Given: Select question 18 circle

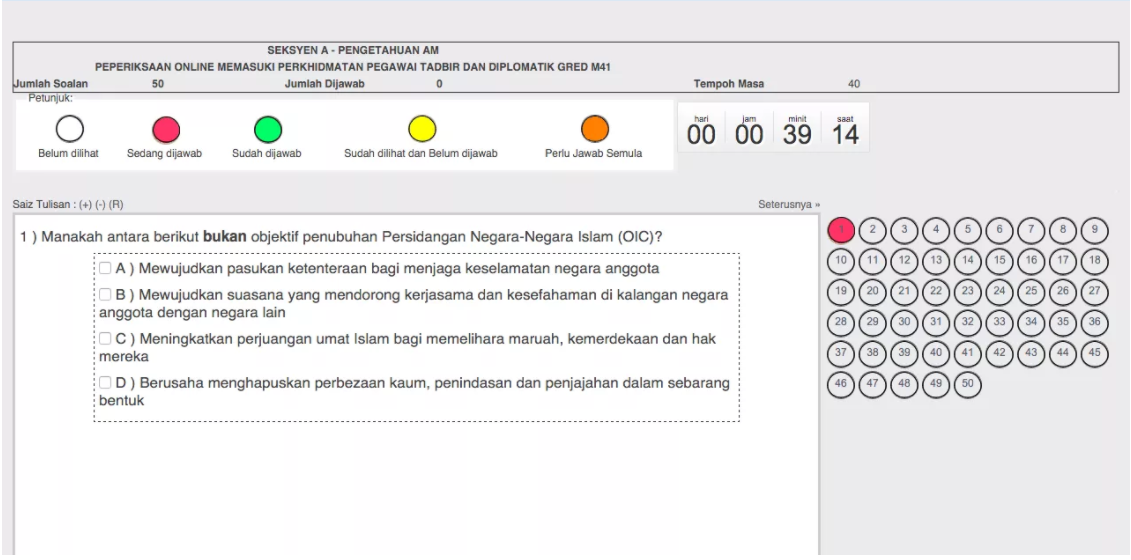Looking at the screenshot, I should click(1095, 261).
